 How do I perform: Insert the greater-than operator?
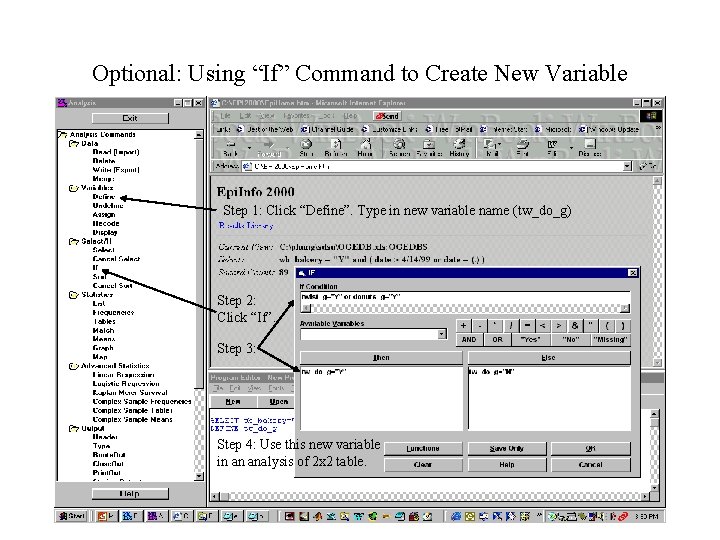click(x=558, y=326)
